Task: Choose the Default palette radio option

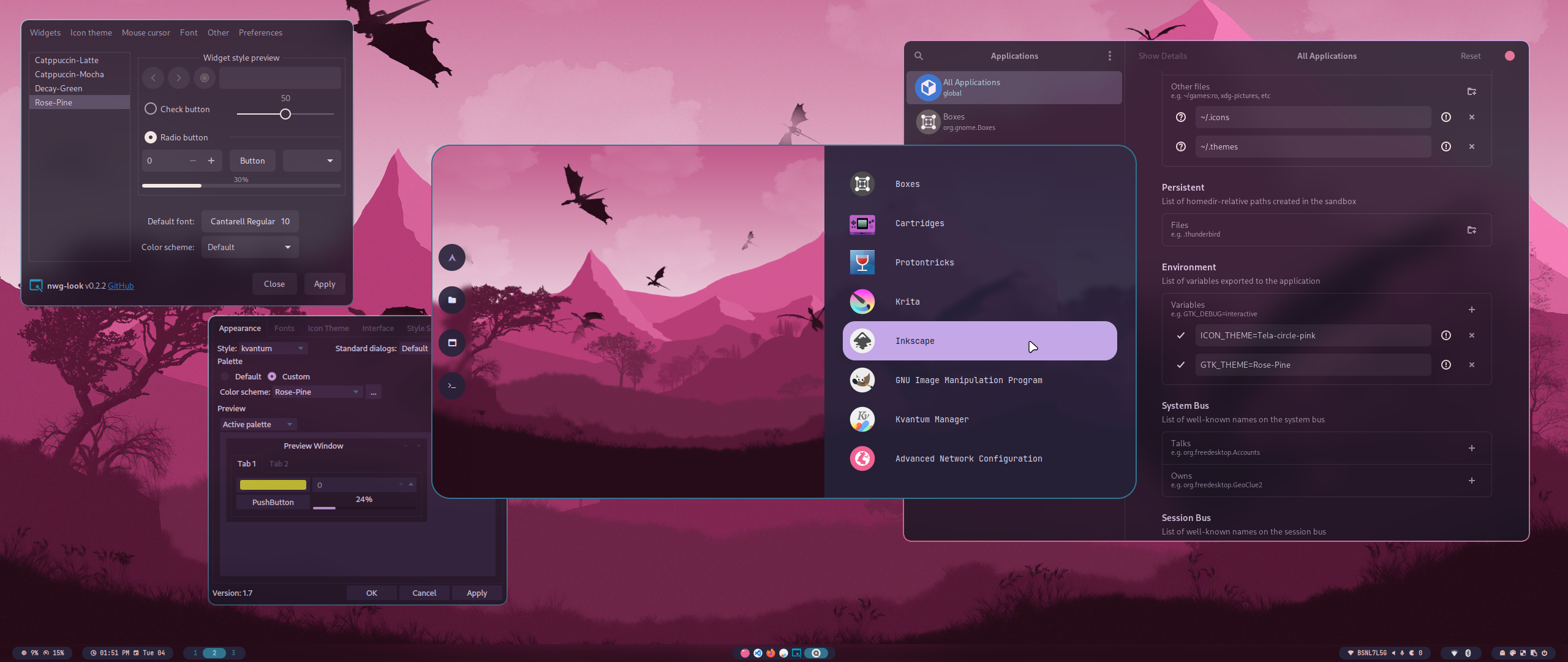Action: pos(225,376)
